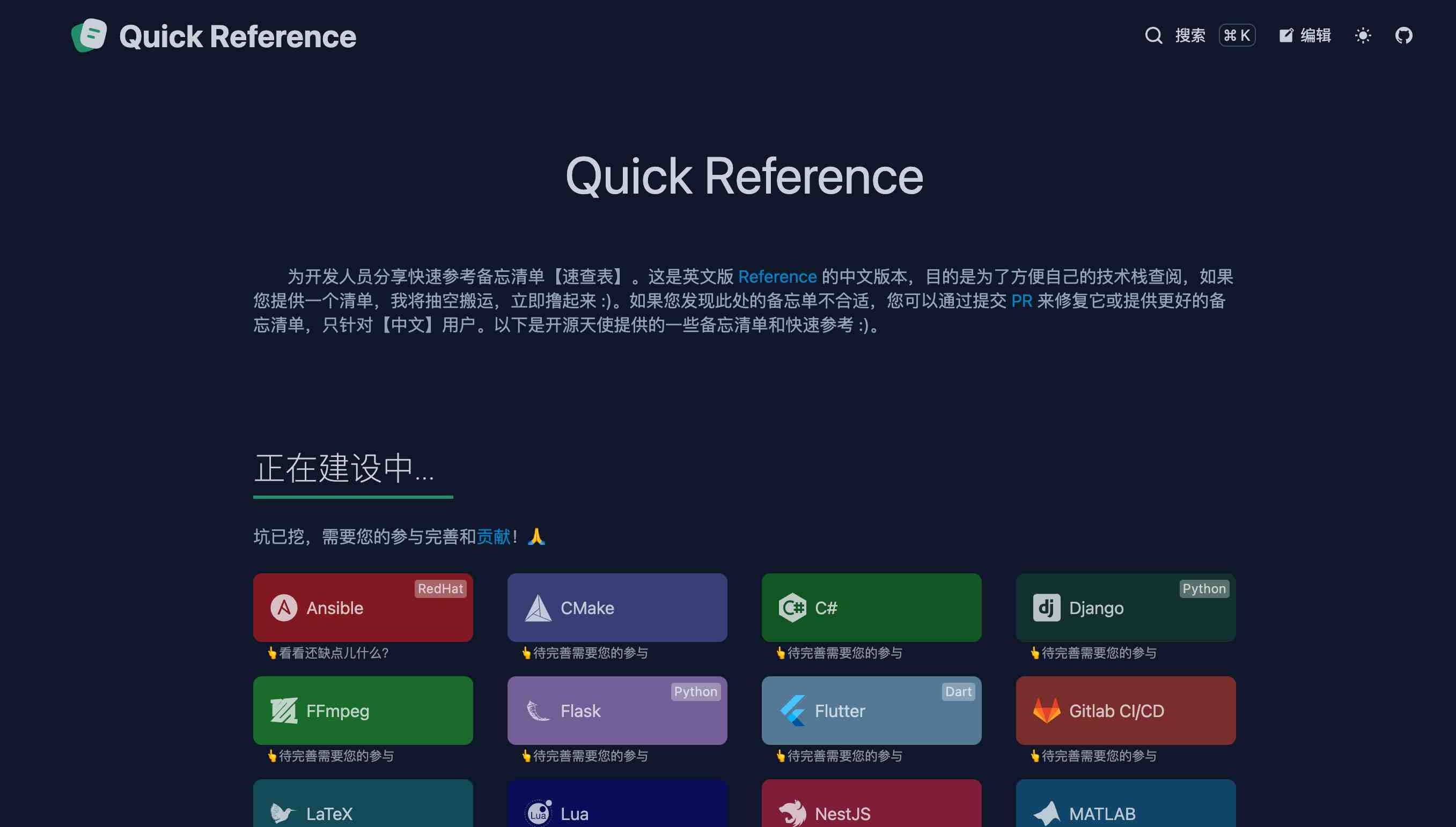Click the Quick Reference header title text
Screen dimensions: 1456x827
[238, 36]
